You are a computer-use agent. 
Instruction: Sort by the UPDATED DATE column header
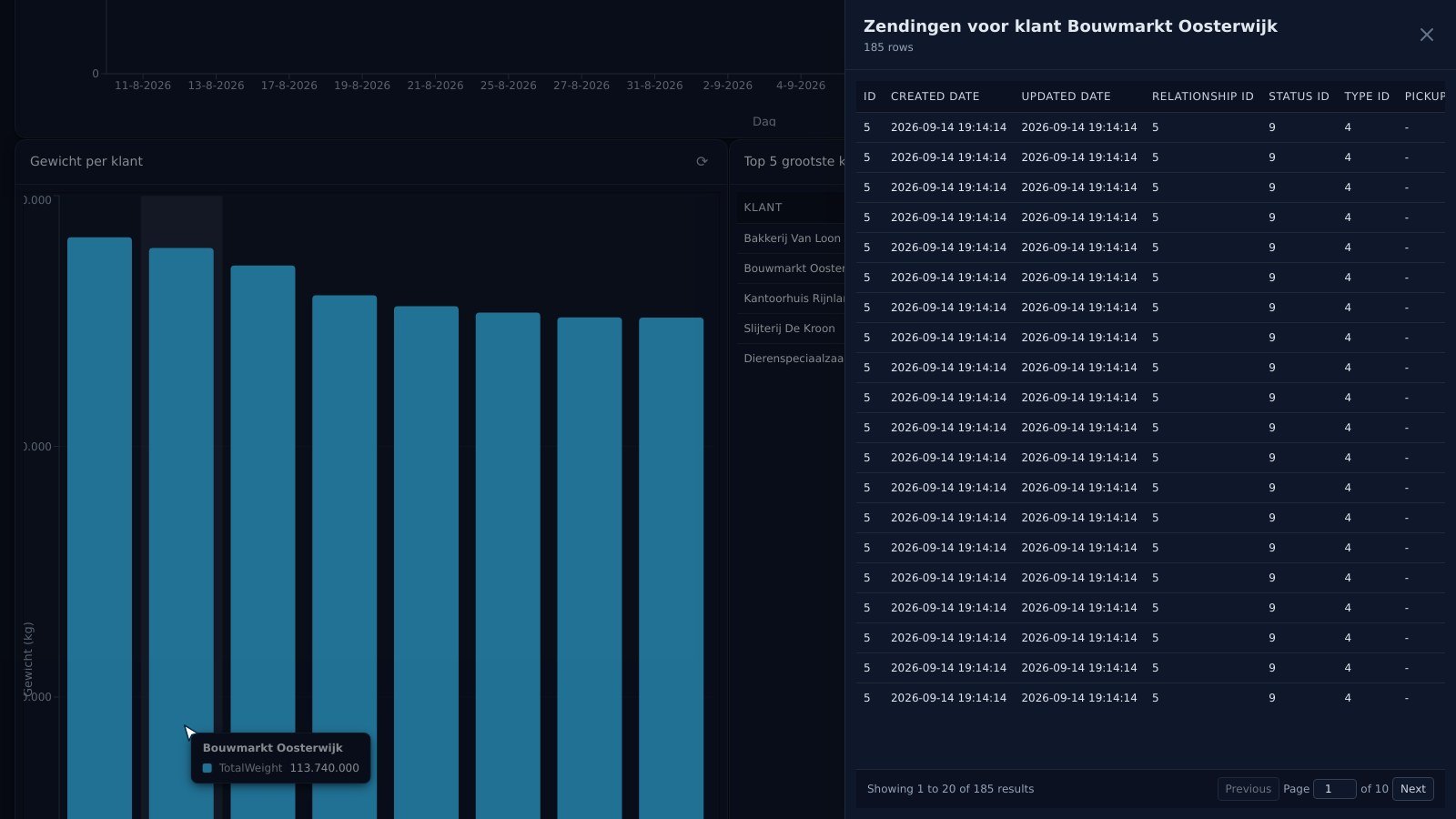[x=1066, y=96]
